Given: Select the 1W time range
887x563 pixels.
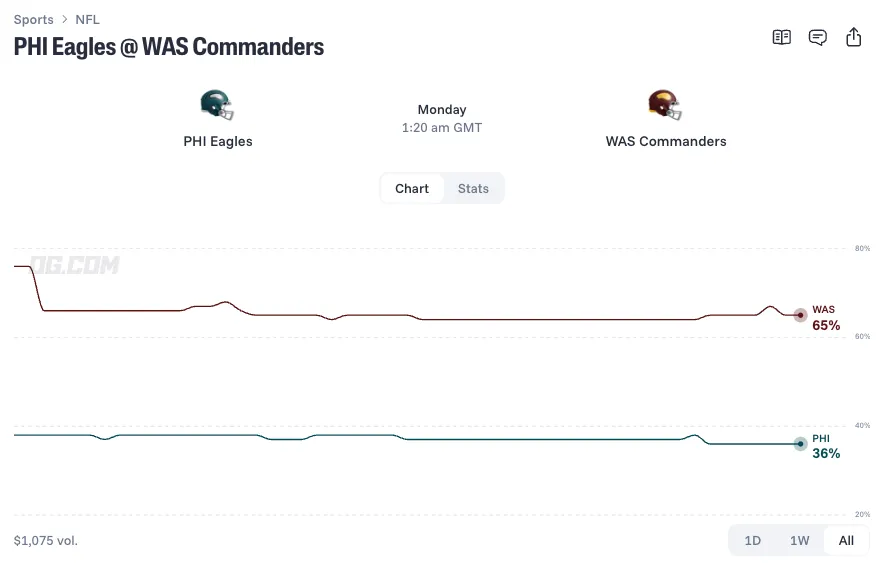Looking at the screenshot, I should 799,540.
